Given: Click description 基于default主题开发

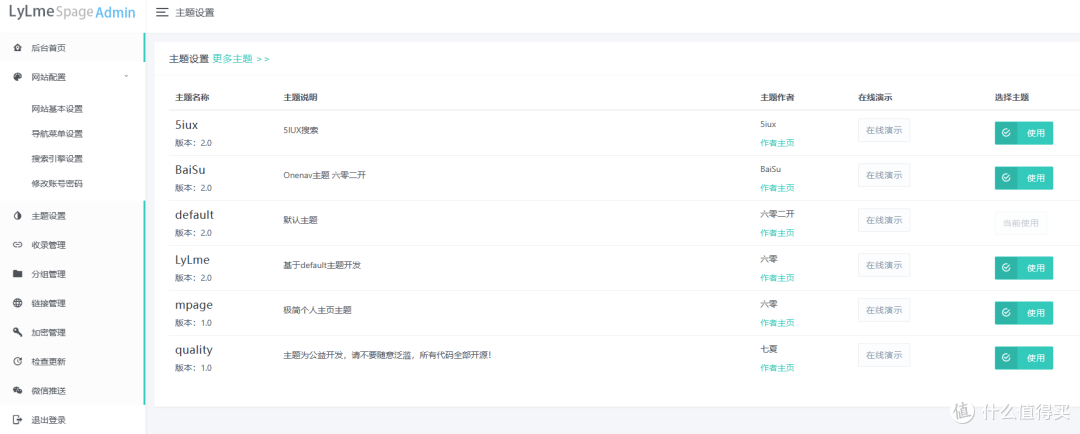Looking at the screenshot, I should [x=322, y=265].
